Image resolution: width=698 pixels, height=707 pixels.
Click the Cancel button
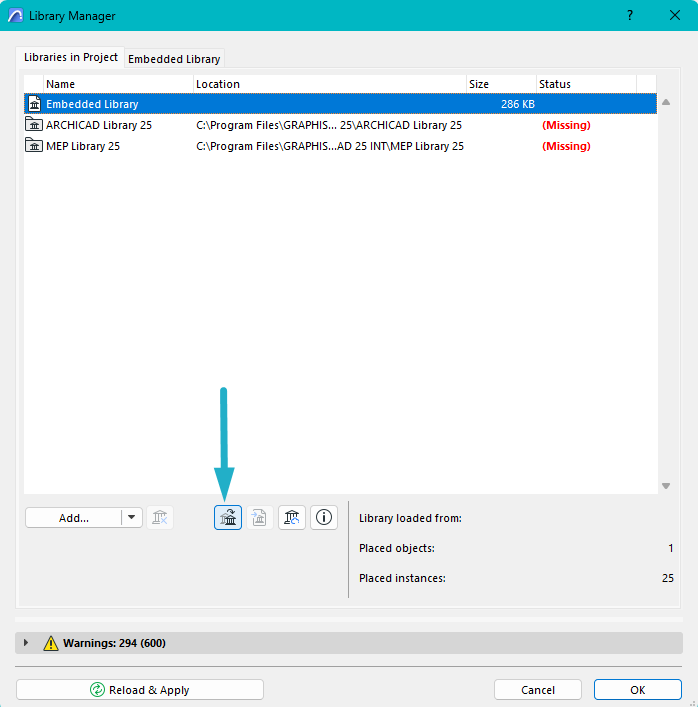[538, 690]
